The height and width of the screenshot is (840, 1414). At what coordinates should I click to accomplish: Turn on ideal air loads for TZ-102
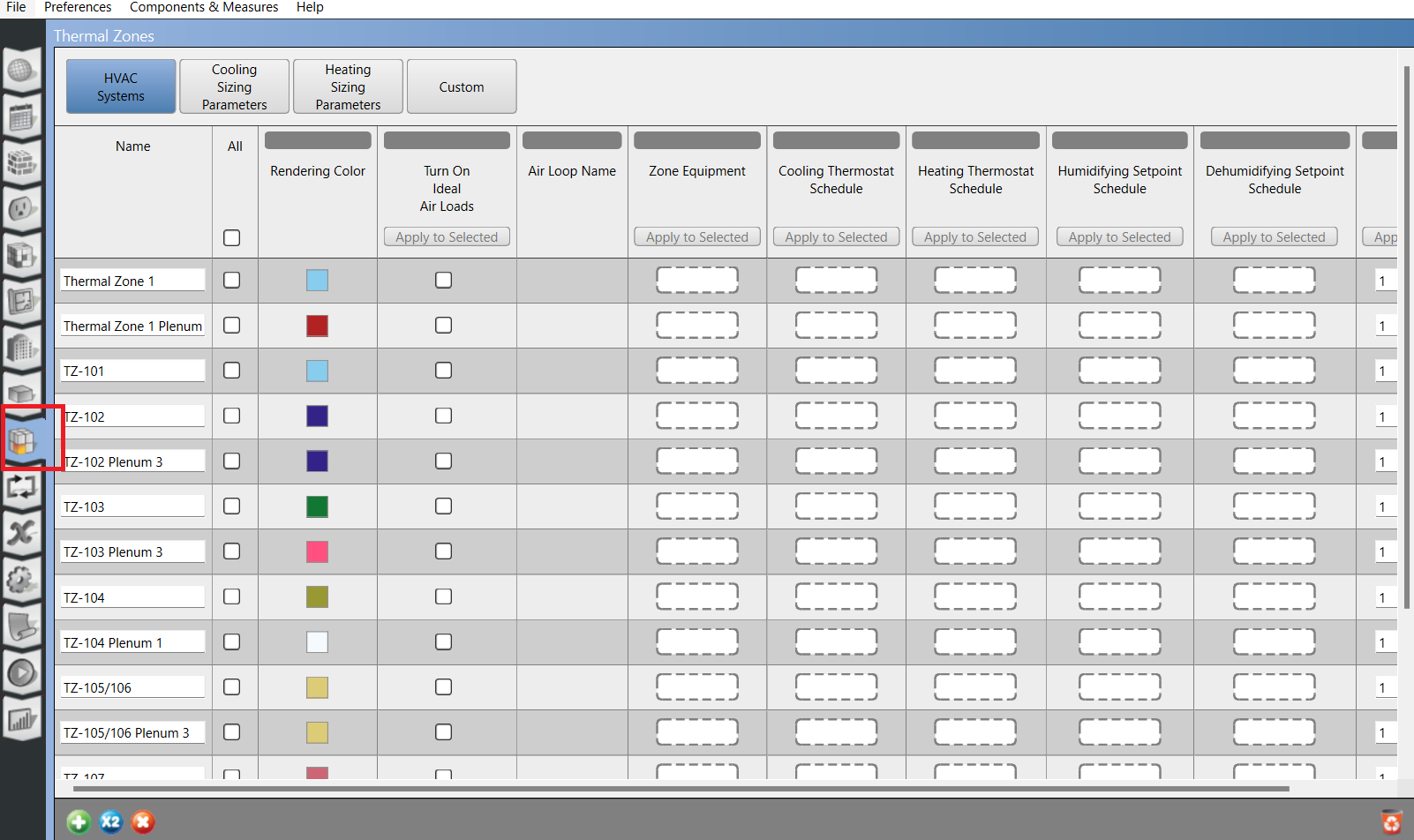(444, 416)
